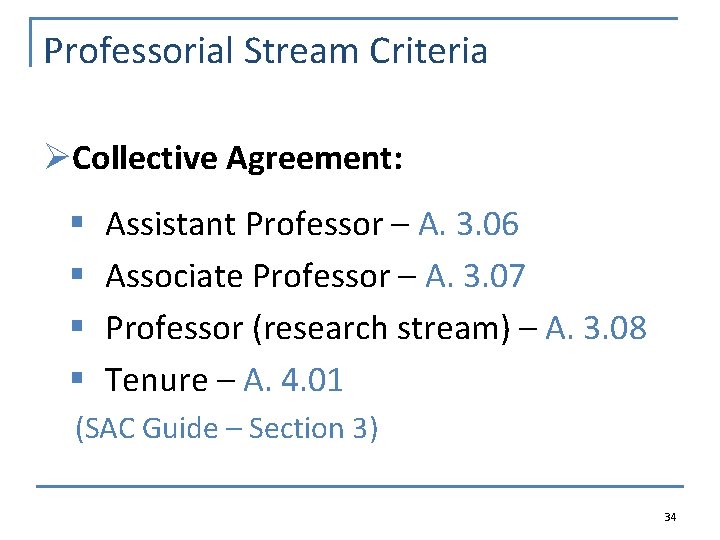Open the A. 4.01 tenure link

pos(293,380)
